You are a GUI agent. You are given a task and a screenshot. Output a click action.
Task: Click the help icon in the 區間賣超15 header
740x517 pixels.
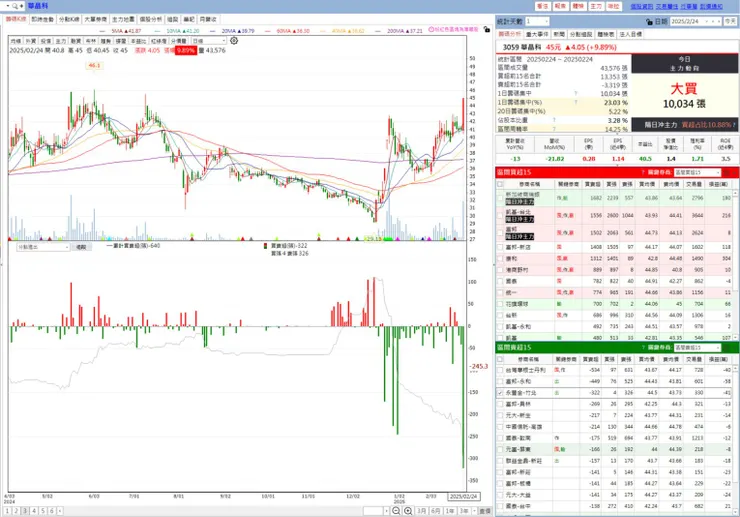(643, 347)
